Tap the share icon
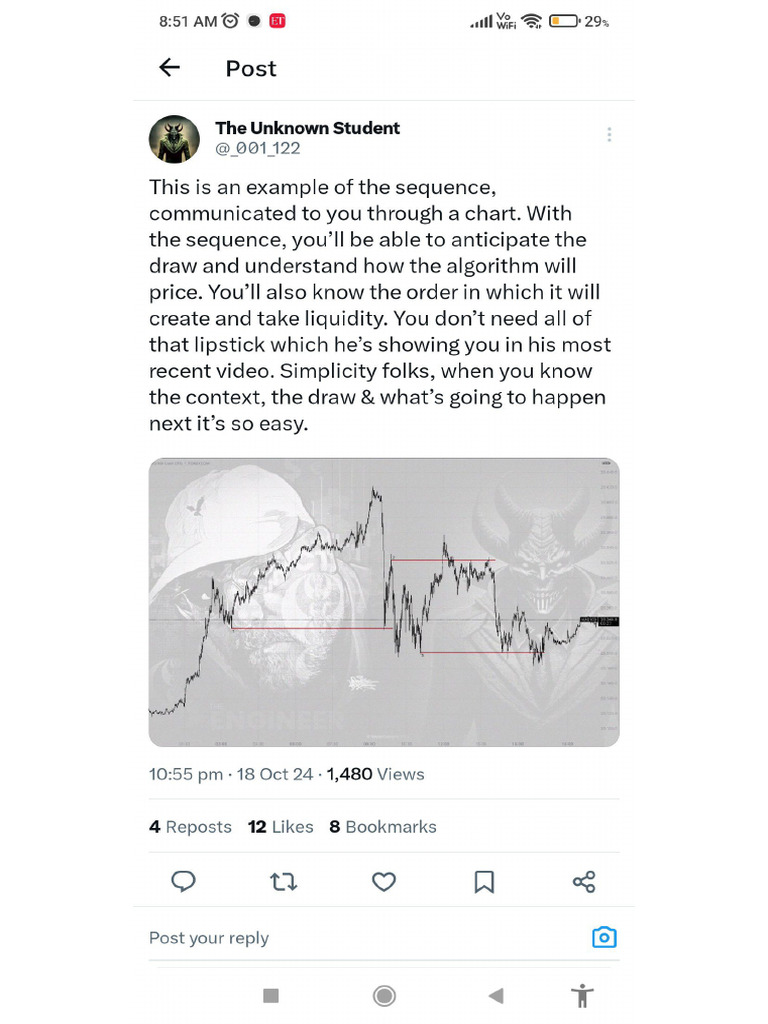The height and width of the screenshot is (1024, 768). click(x=584, y=881)
